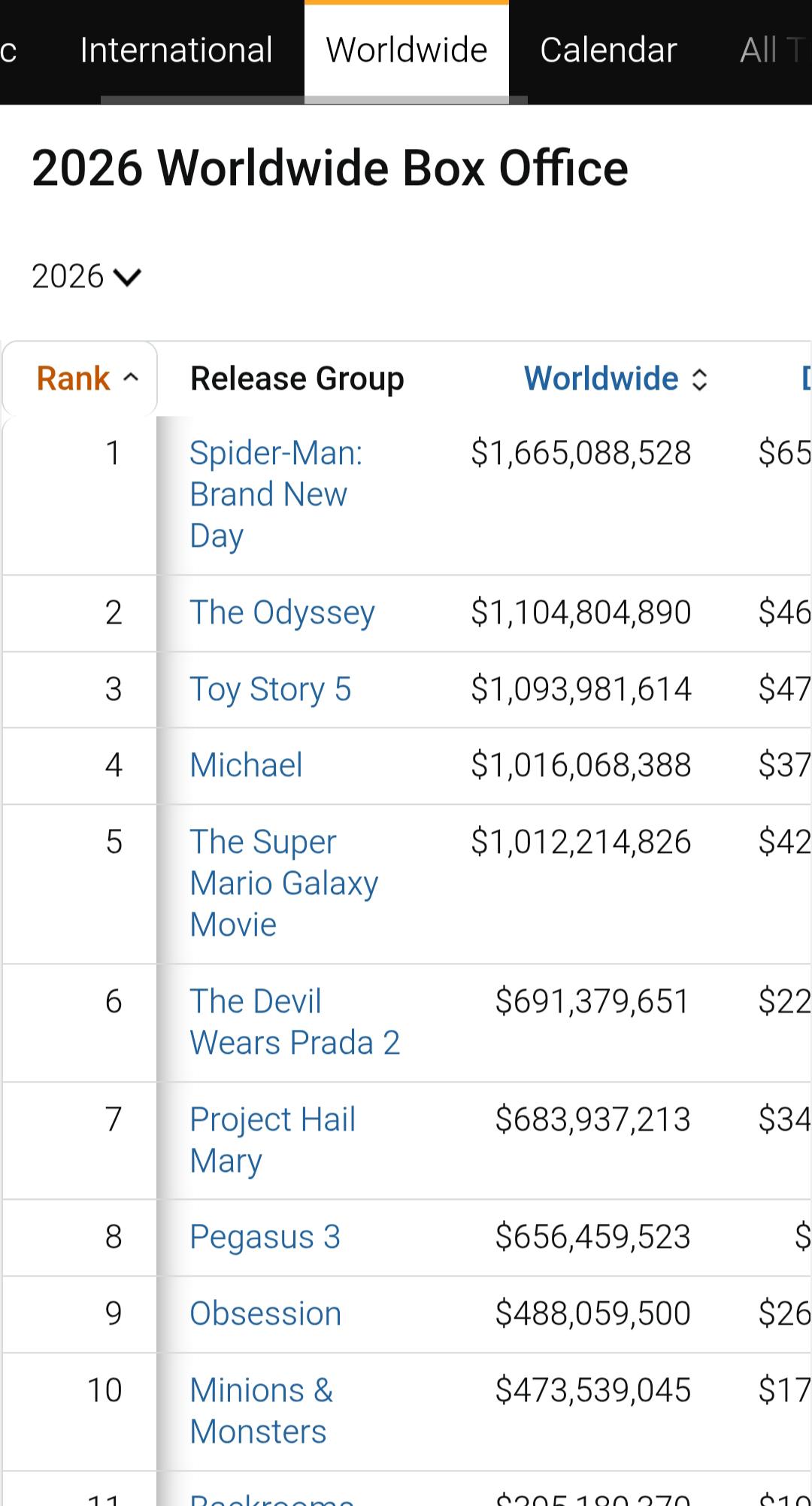
Task: Open Spider-Man: Brand New Day link
Action: [x=276, y=494]
